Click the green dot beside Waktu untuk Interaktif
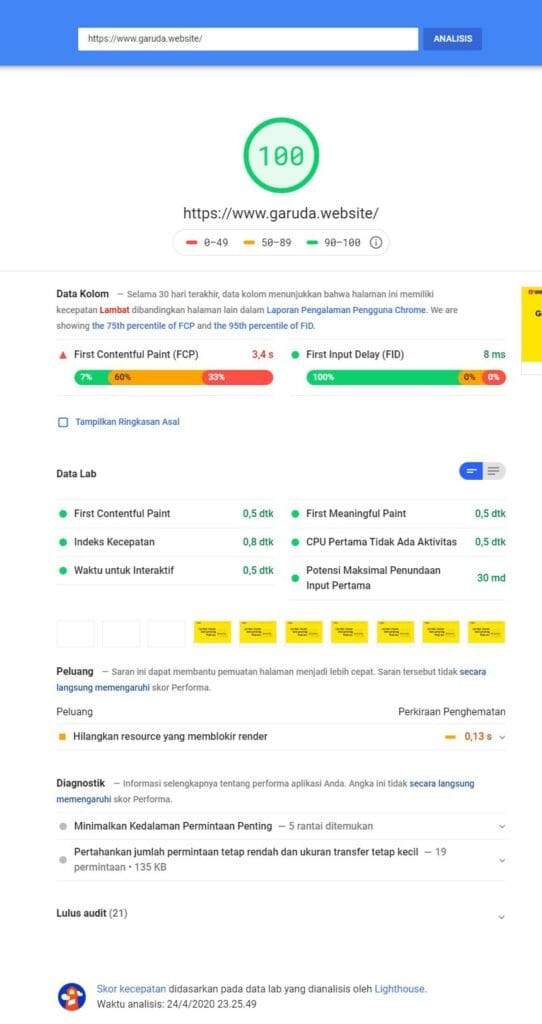This screenshot has height=1024, width=542. 63,570
